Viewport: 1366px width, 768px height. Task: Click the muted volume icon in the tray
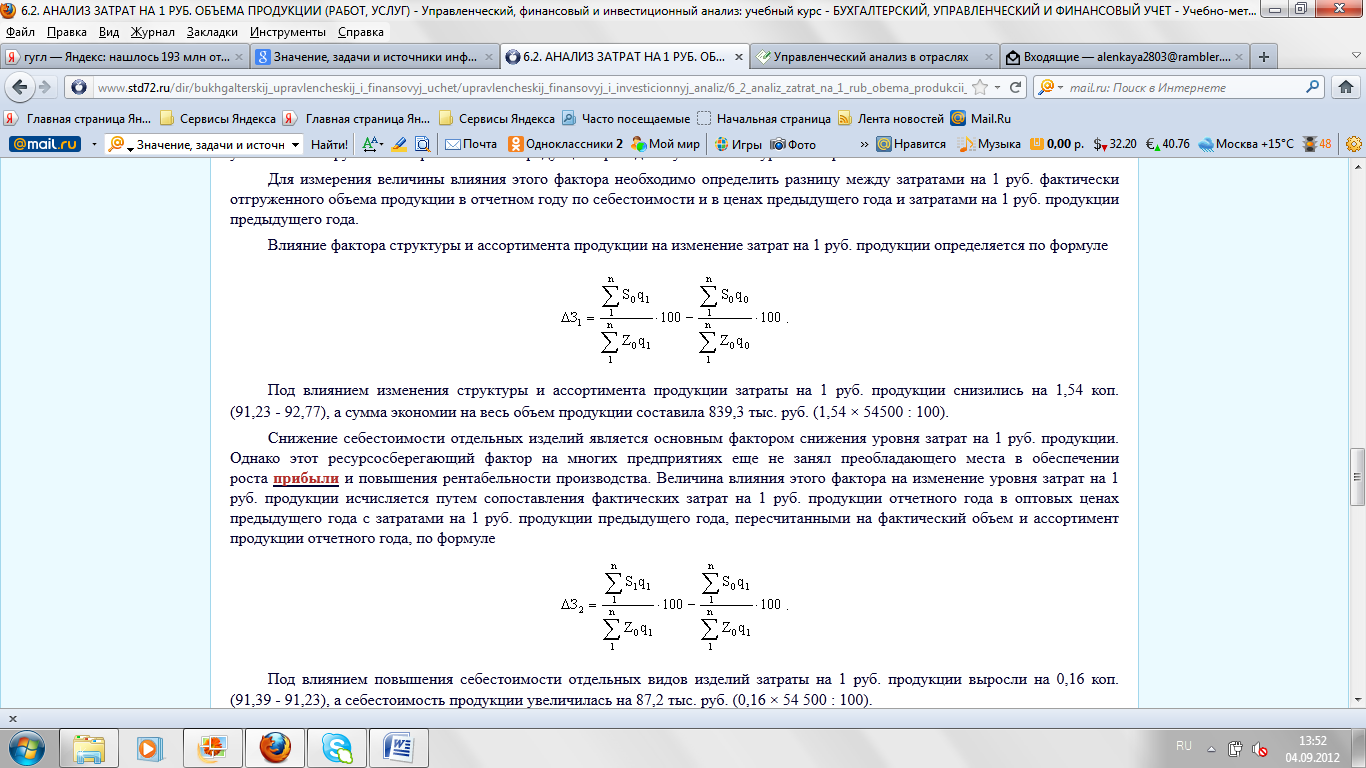(x=1262, y=747)
